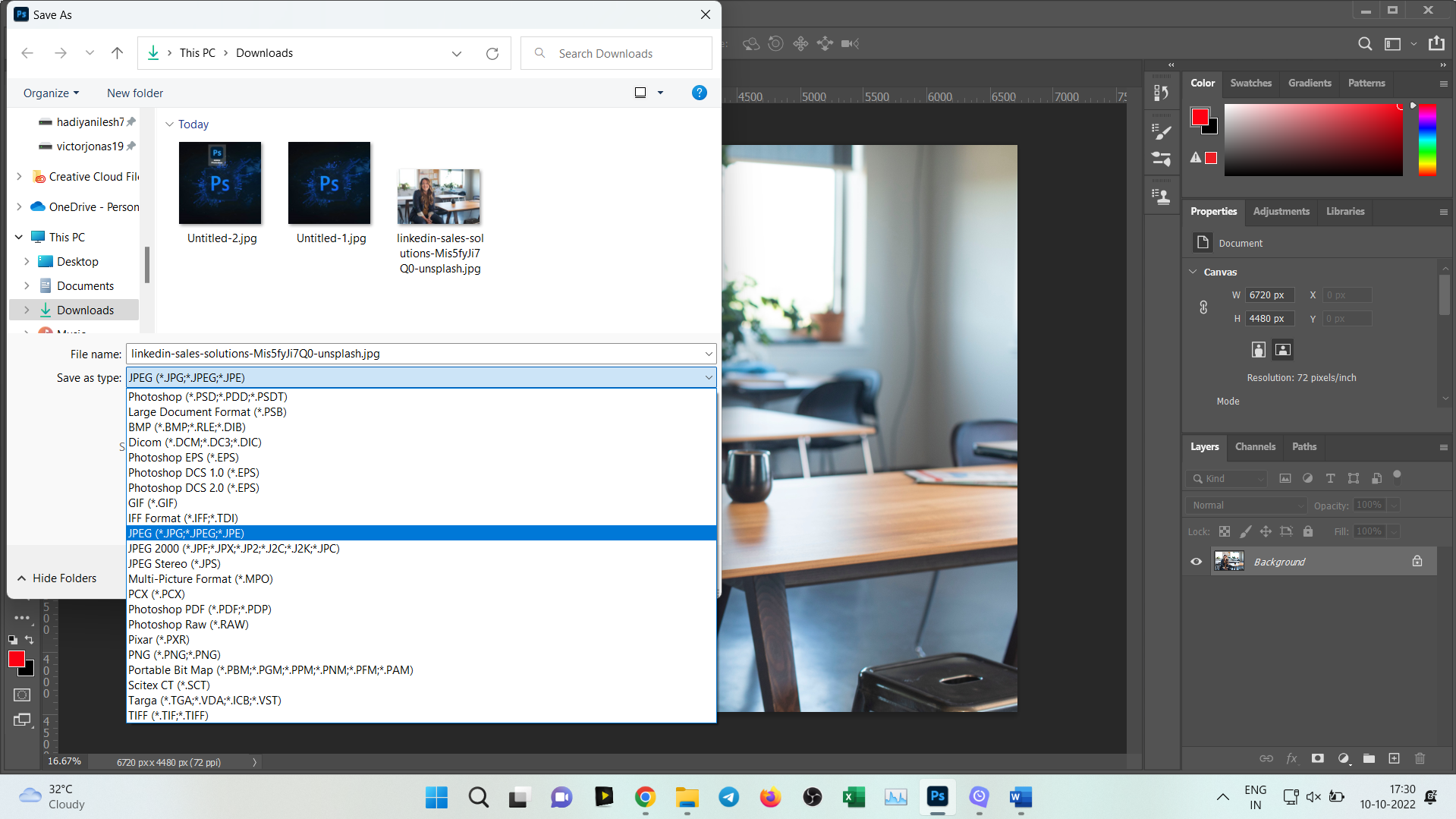Click Downloads in address breadcrumb

pos(264,53)
